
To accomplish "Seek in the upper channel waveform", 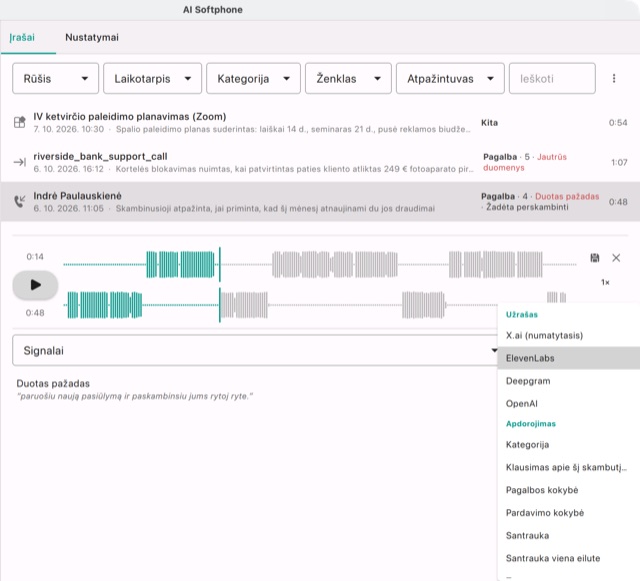I will click(320, 265).
